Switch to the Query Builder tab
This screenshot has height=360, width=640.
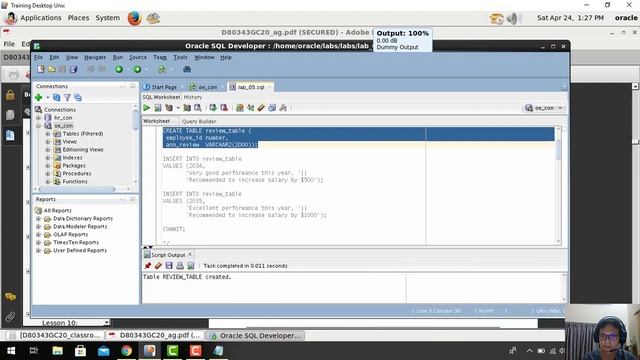click(199, 121)
